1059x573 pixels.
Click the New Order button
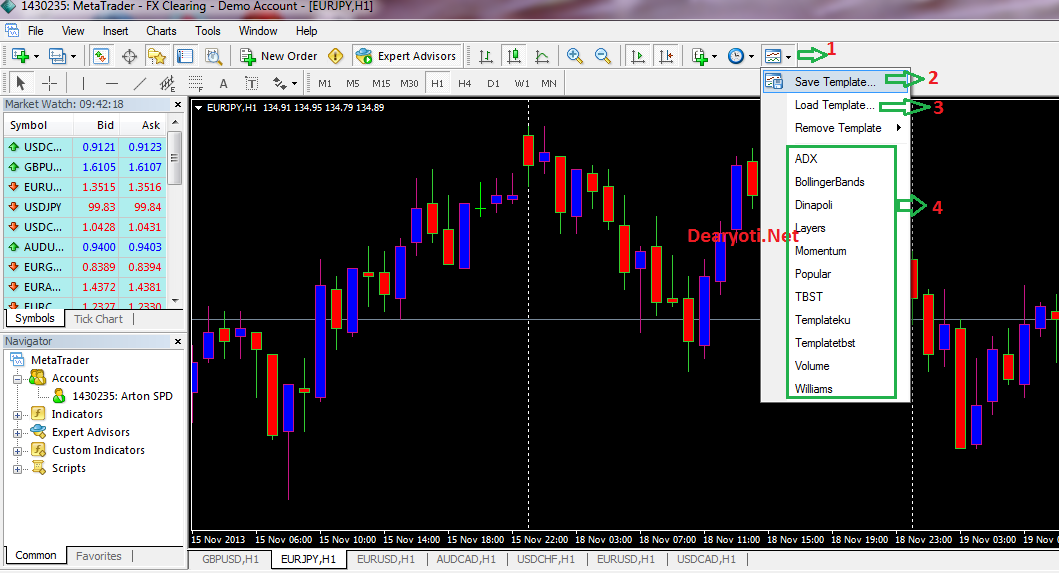(278, 56)
